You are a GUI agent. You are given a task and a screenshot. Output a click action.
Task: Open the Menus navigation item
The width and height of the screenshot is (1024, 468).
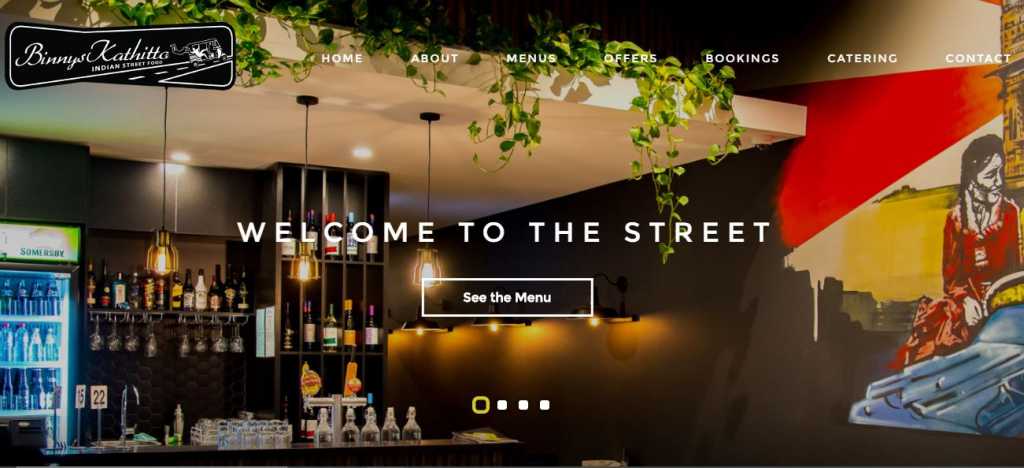[x=531, y=58]
